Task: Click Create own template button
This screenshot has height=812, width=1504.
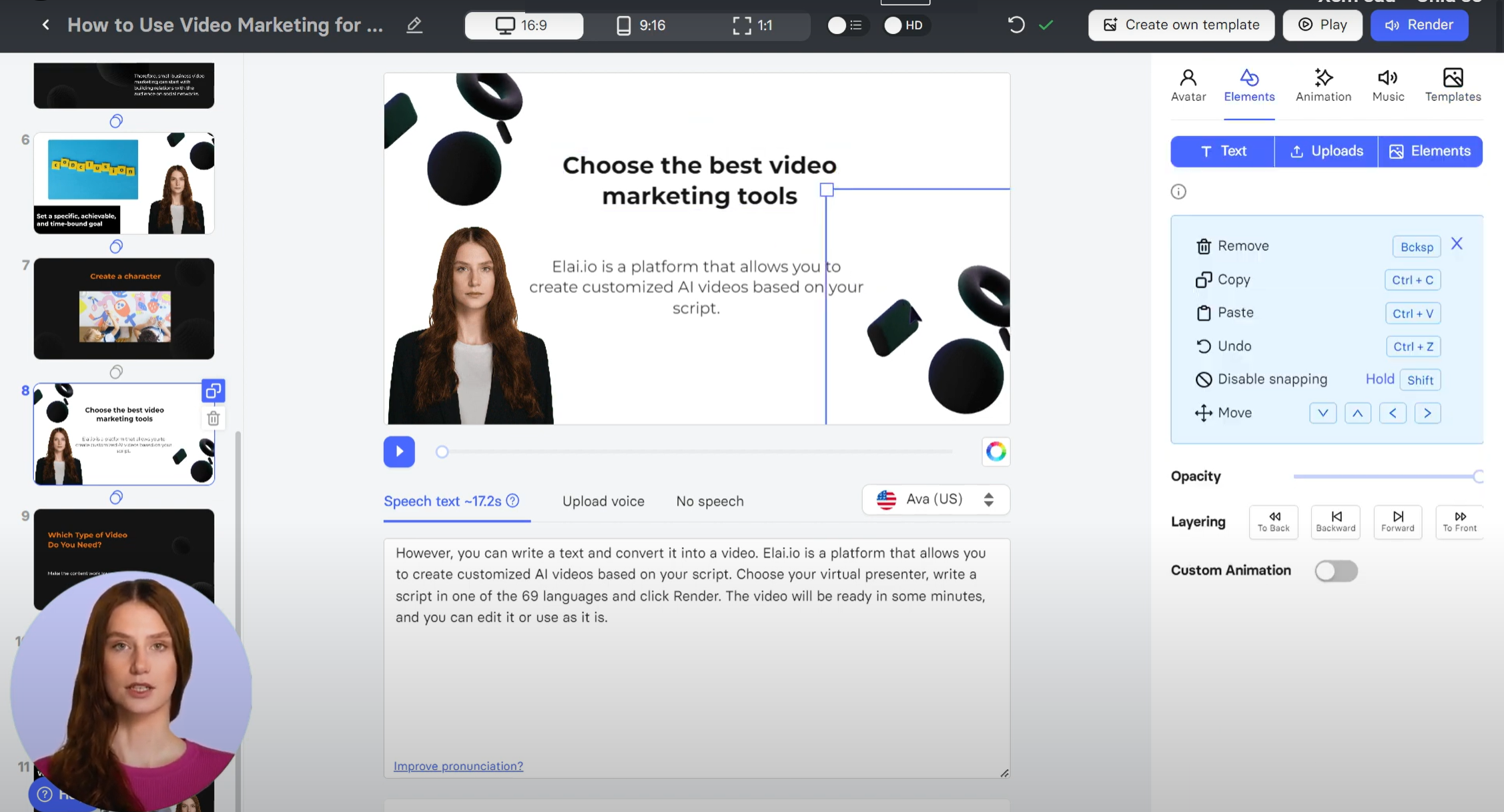Action: click(1181, 25)
